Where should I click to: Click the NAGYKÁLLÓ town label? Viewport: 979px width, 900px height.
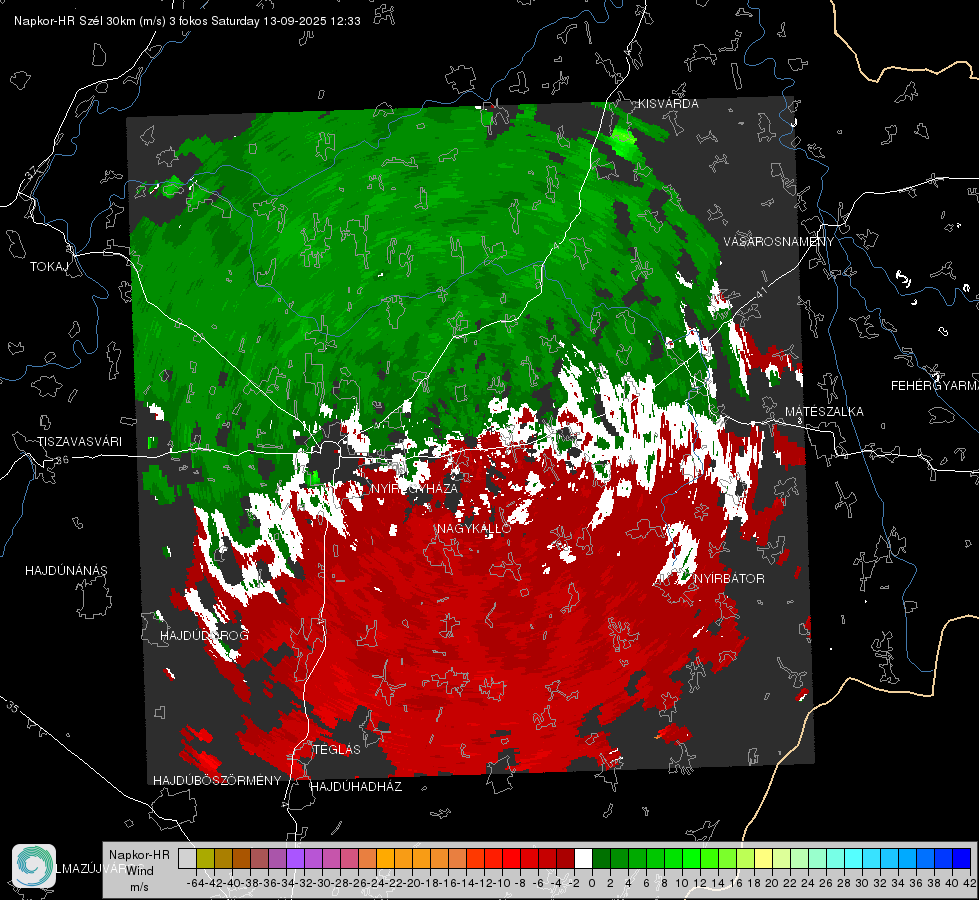click(x=474, y=528)
